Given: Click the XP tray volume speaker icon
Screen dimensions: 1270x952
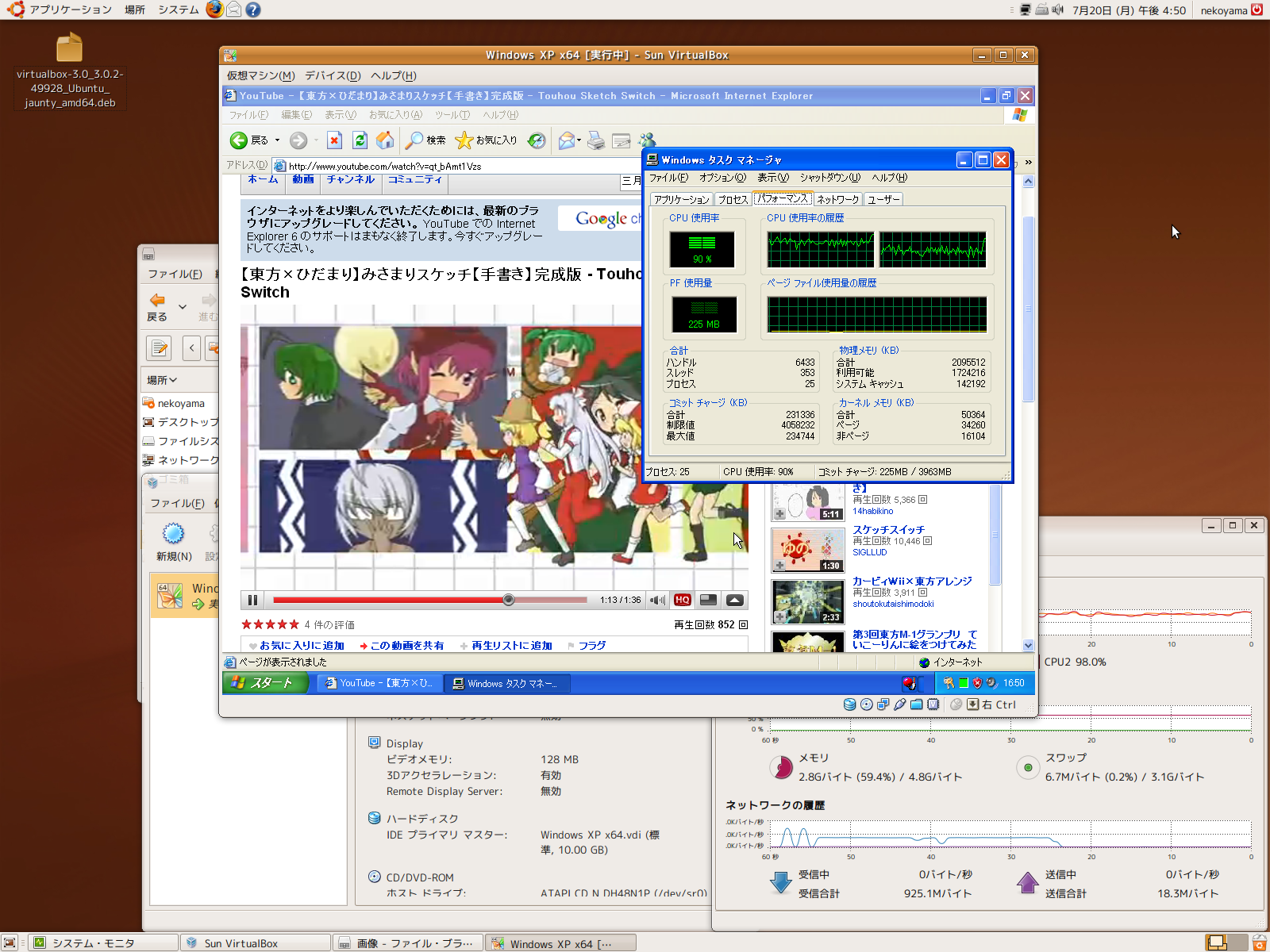Looking at the screenshot, I should (991, 683).
